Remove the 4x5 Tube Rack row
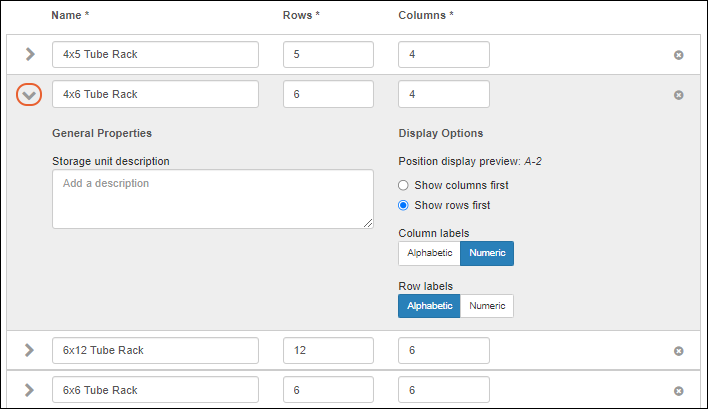708x409 pixels. (678, 55)
